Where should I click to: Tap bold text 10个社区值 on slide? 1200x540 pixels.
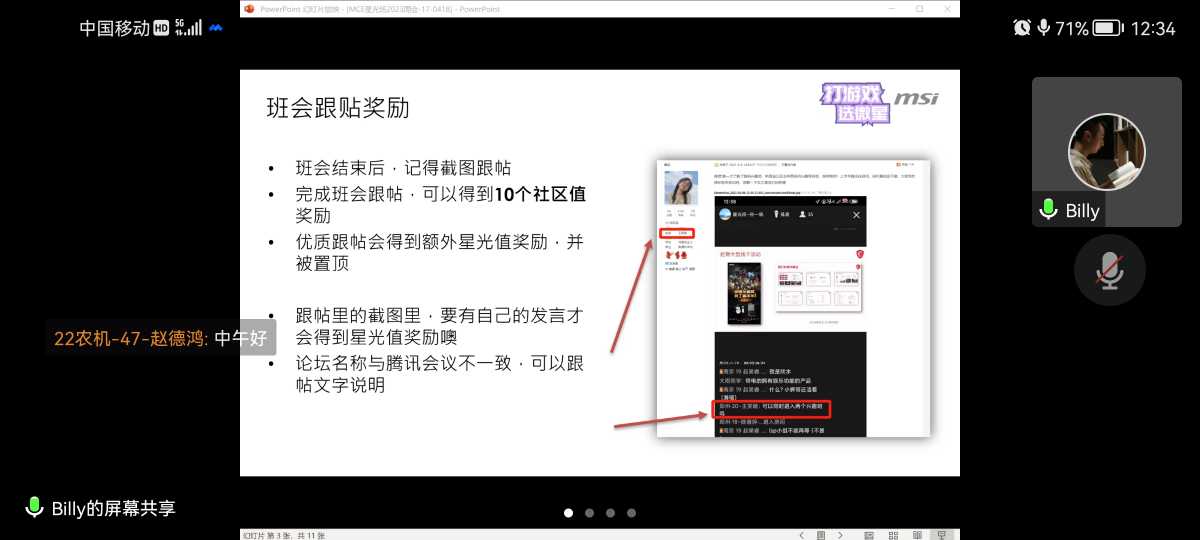click(540, 194)
